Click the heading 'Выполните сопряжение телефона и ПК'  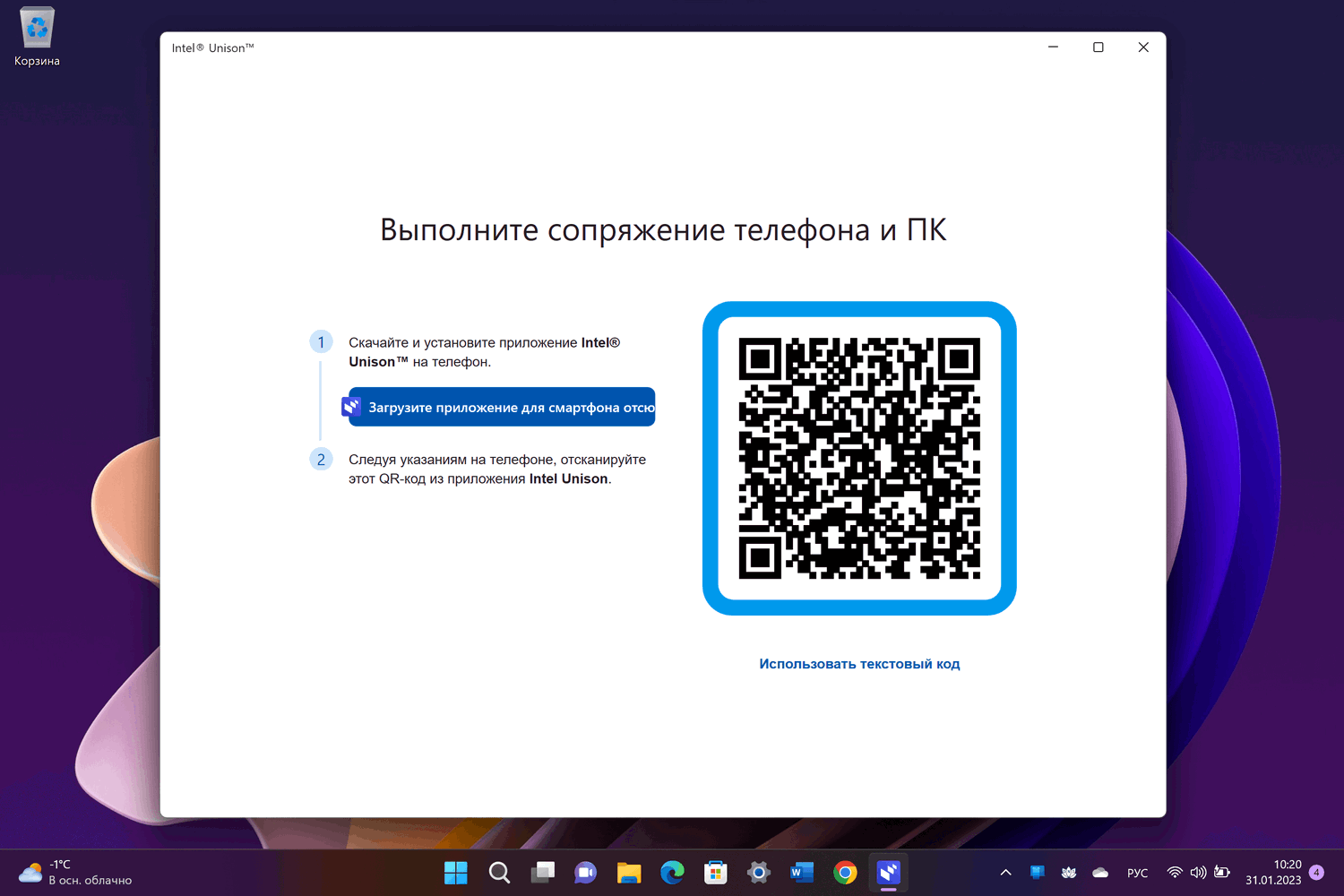pyautogui.click(x=663, y=230)
